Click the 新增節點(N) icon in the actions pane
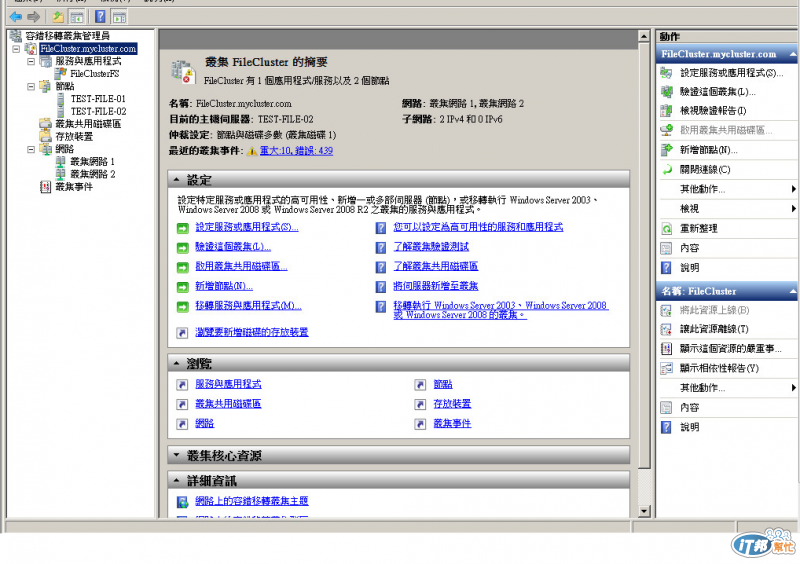 (x=666, y=150)
